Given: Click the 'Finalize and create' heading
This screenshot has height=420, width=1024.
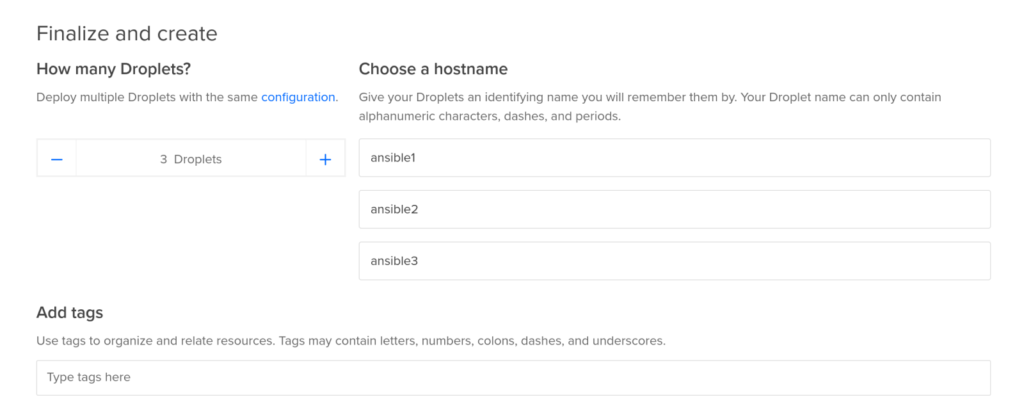Looking at the screenshot, I should 126,33.
